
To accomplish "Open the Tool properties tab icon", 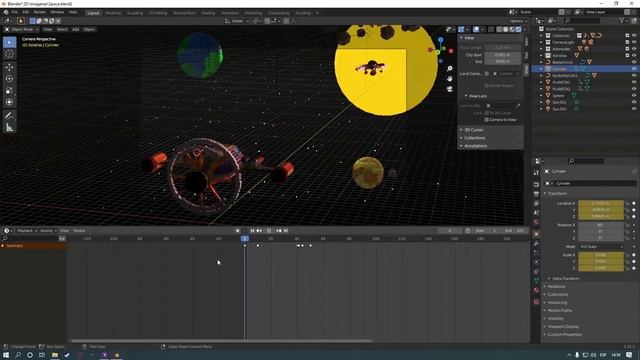I will click(536, 173).
